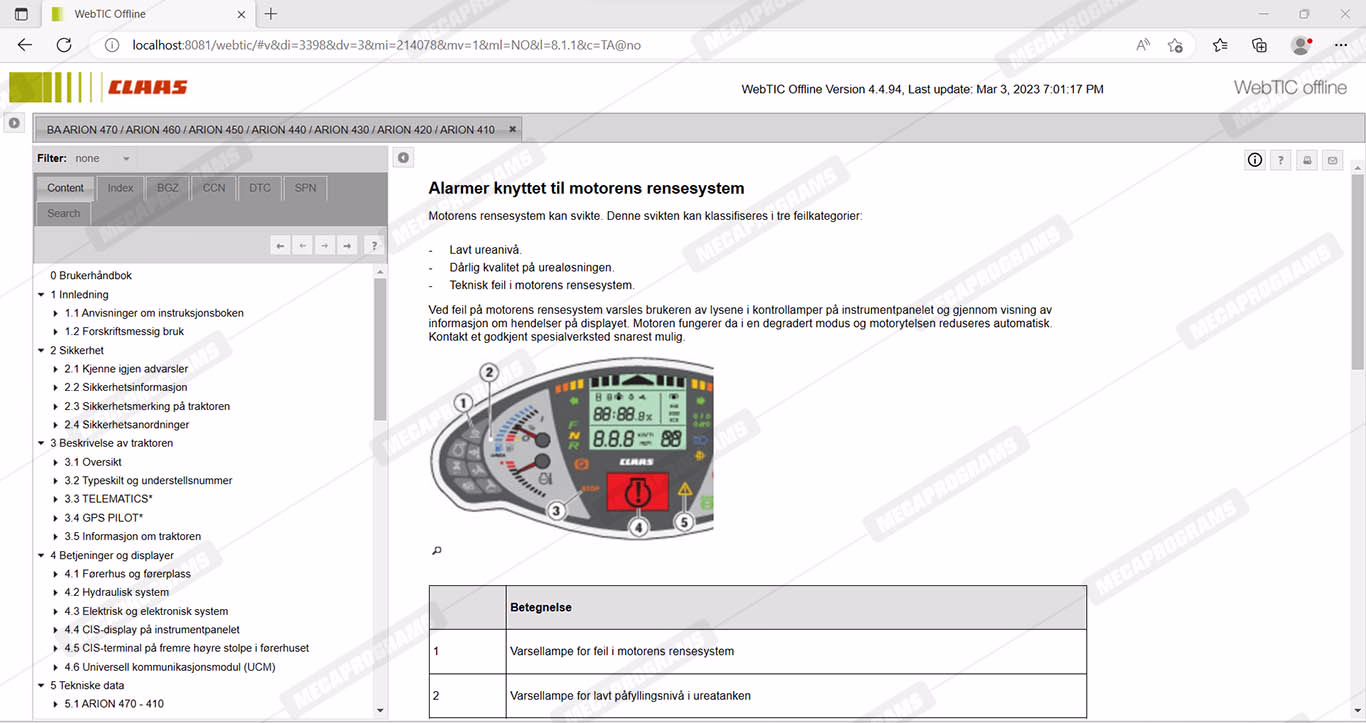Click the Read aloud icon in address bar
The image size is (1366, 723).
click(1143, 45)
